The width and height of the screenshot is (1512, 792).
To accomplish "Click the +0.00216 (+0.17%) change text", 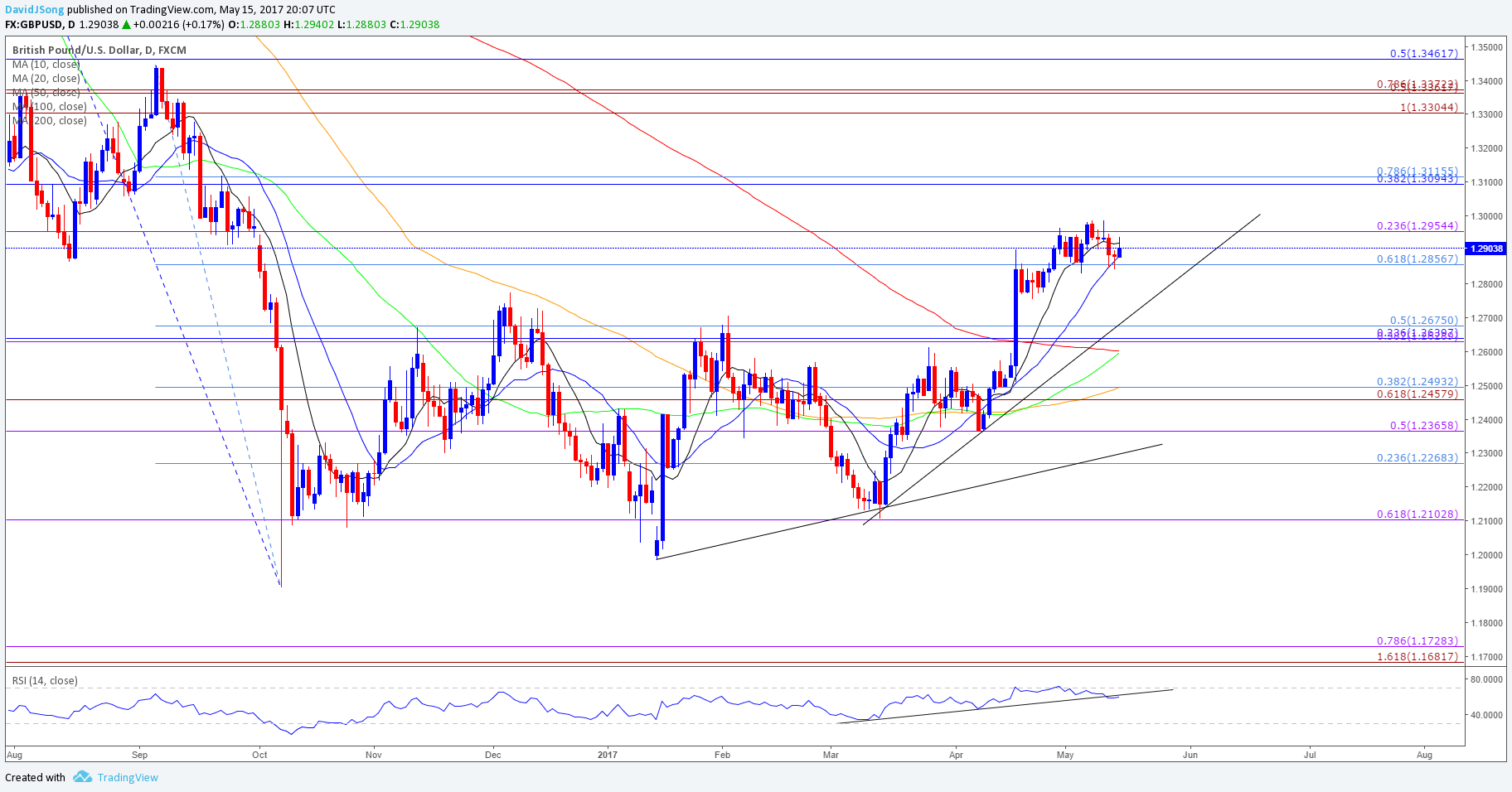I will (178, 25).
